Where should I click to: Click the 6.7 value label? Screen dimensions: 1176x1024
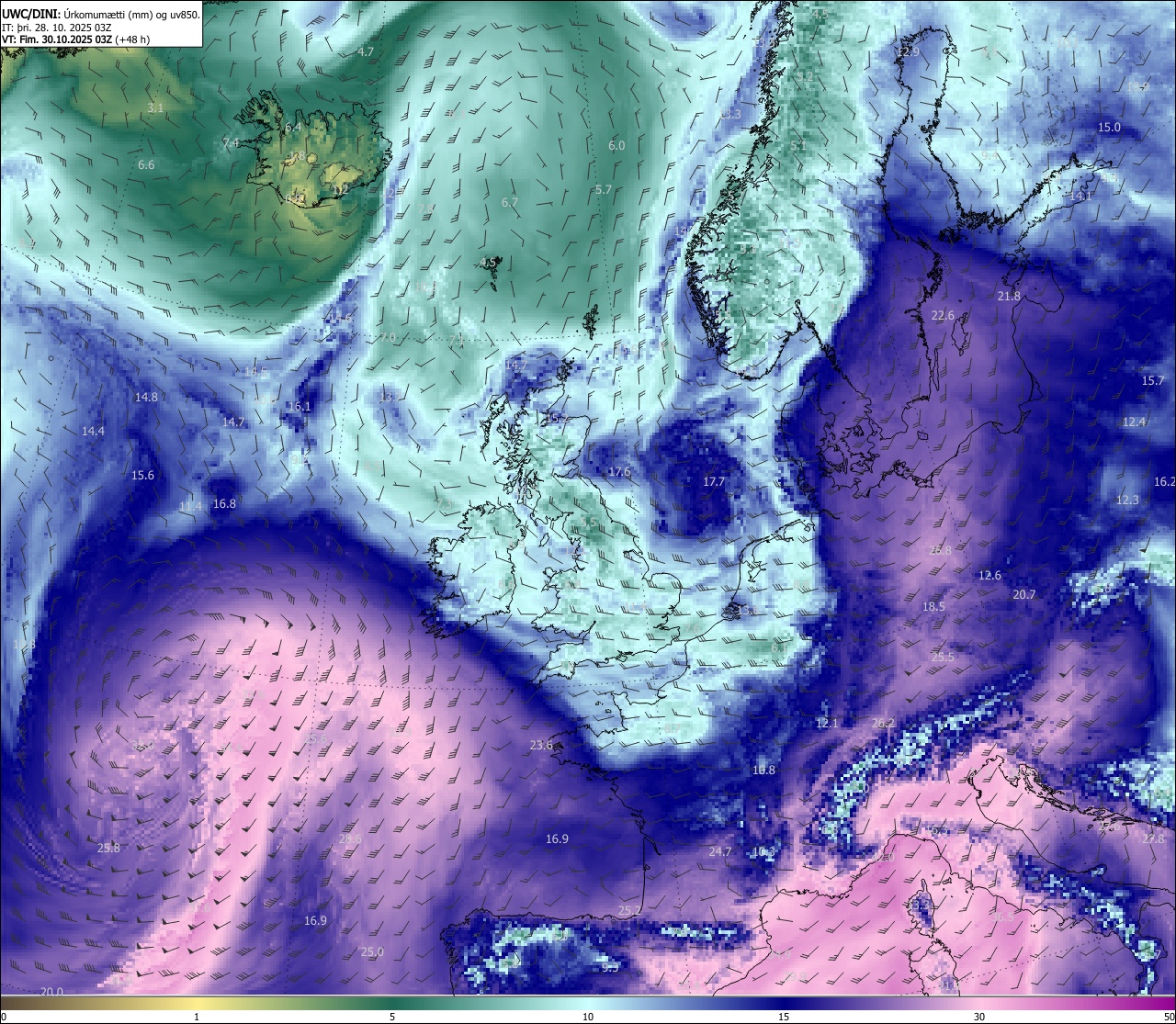[510, 203]
